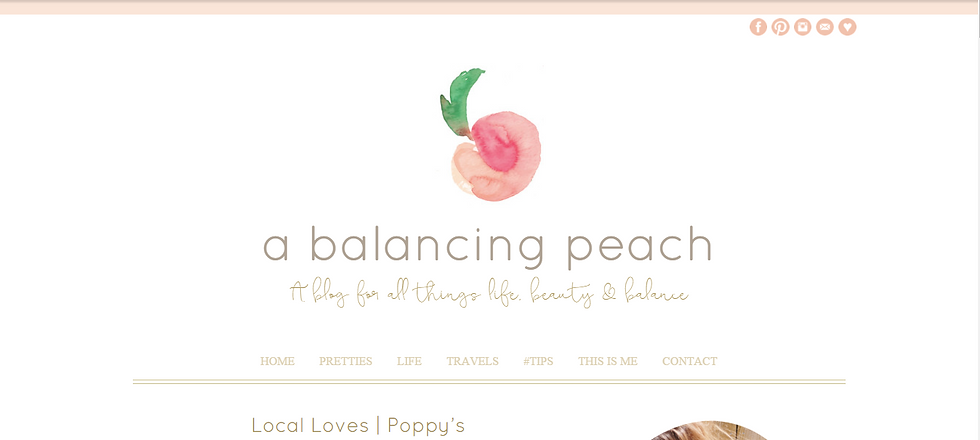The height and width of the screenshot is (440, 980).
Task: Open the CONTACT page
Action: [689, 361]
